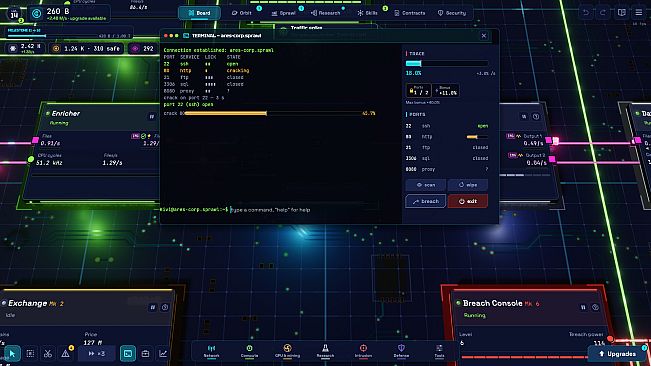The width and height of the screenshot is (651, 366).
Task: Pause the Breach Console node
Action: [x=583, y=307]
